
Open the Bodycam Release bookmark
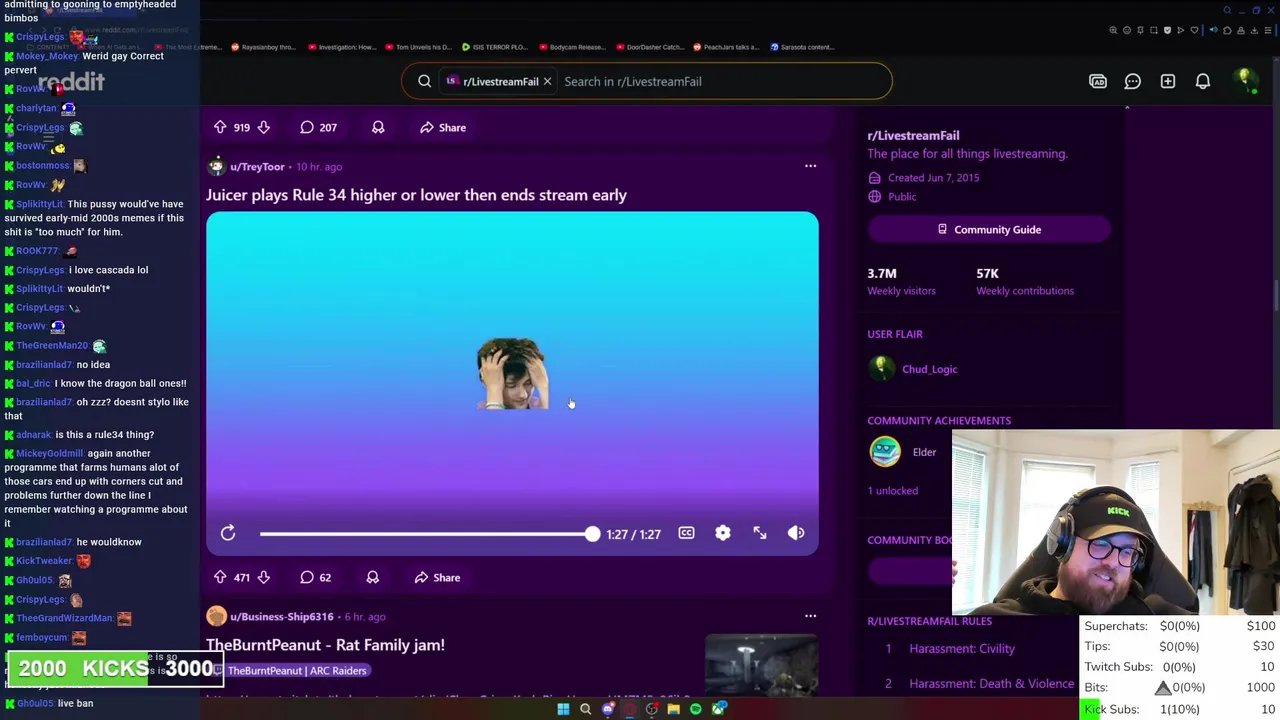[572, 47]
